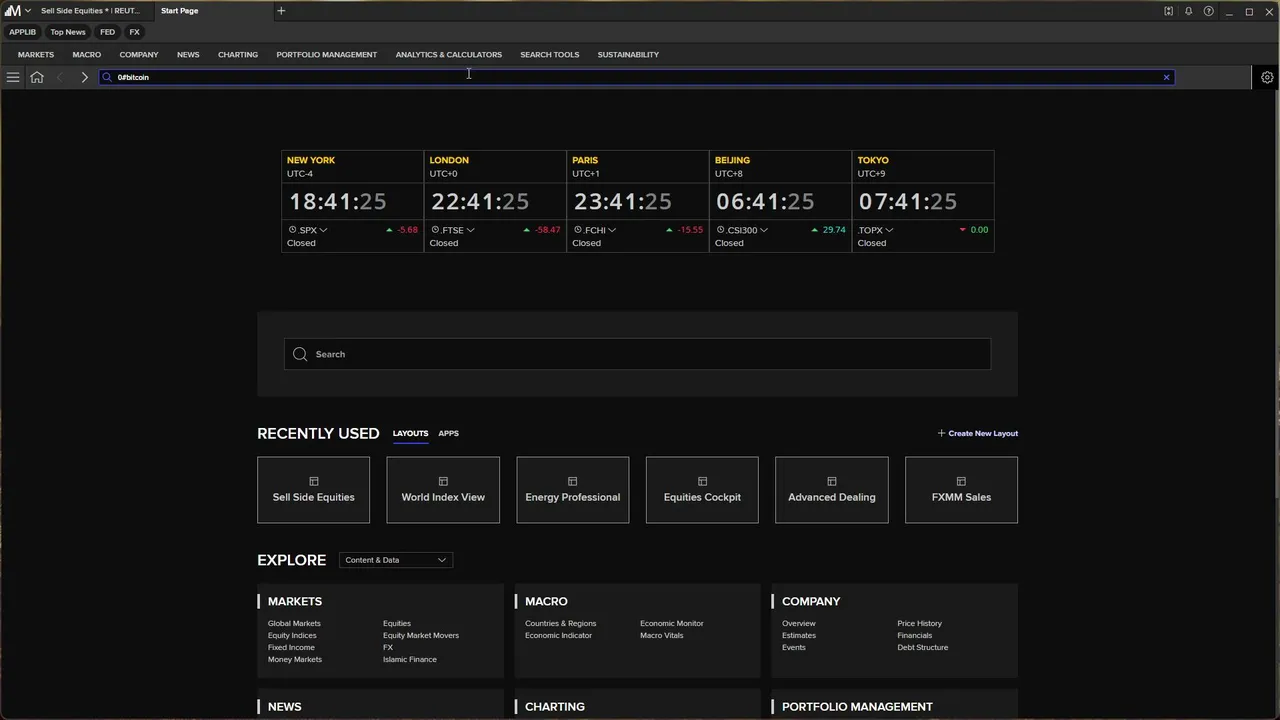Open the SUSTAINABILITY menu
The image size is (1280, 720).
pyautogui.click(x=628, y=55)
